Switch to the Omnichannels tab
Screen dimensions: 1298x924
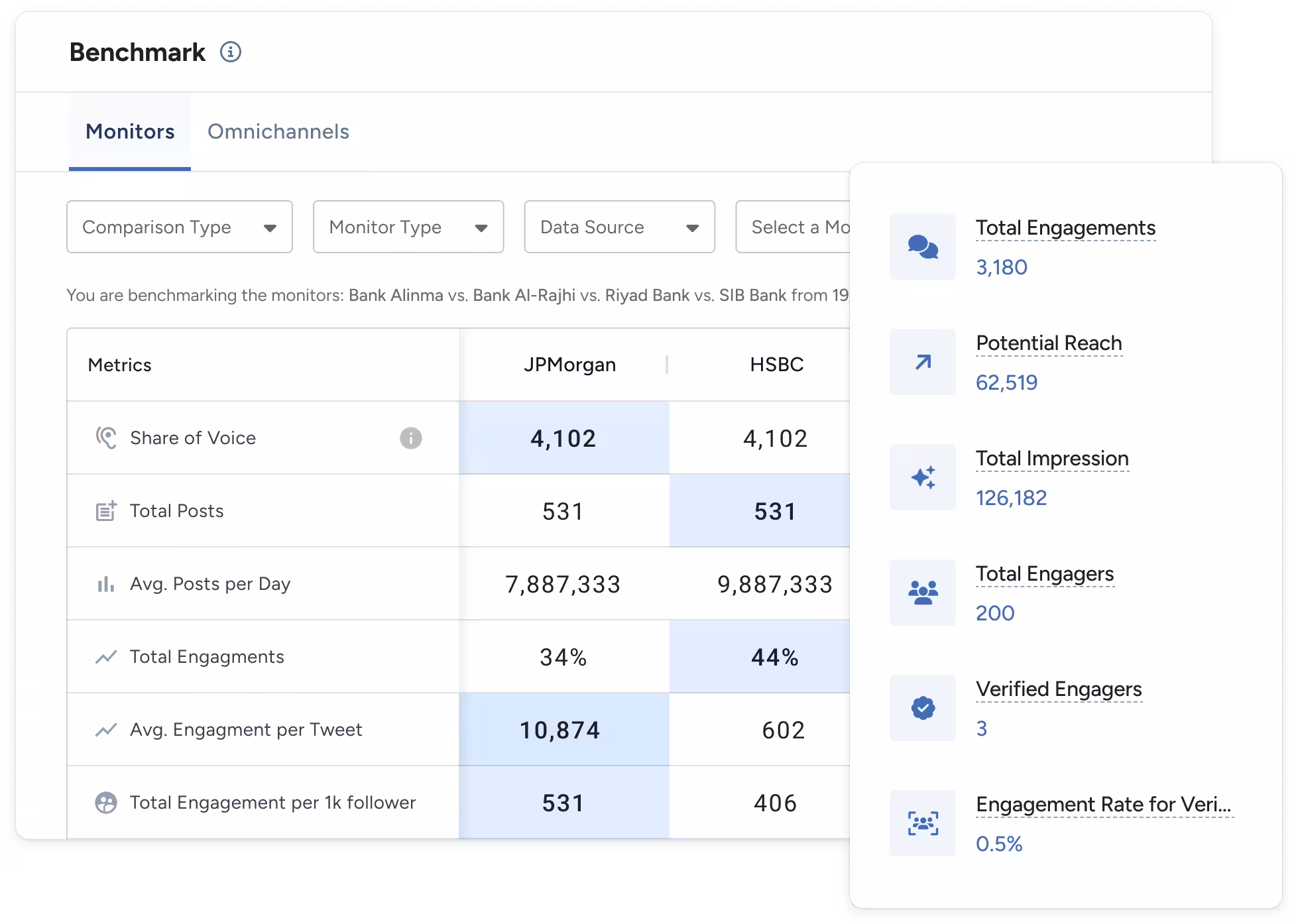[278, 131]
